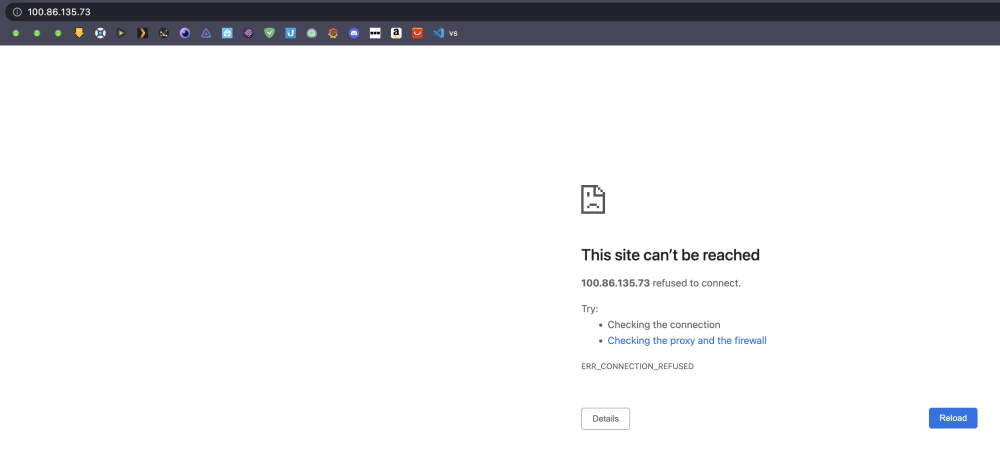Open the yellow download-arrow bookmark
Screen dimensions: 1000x454
pos(79,33)
